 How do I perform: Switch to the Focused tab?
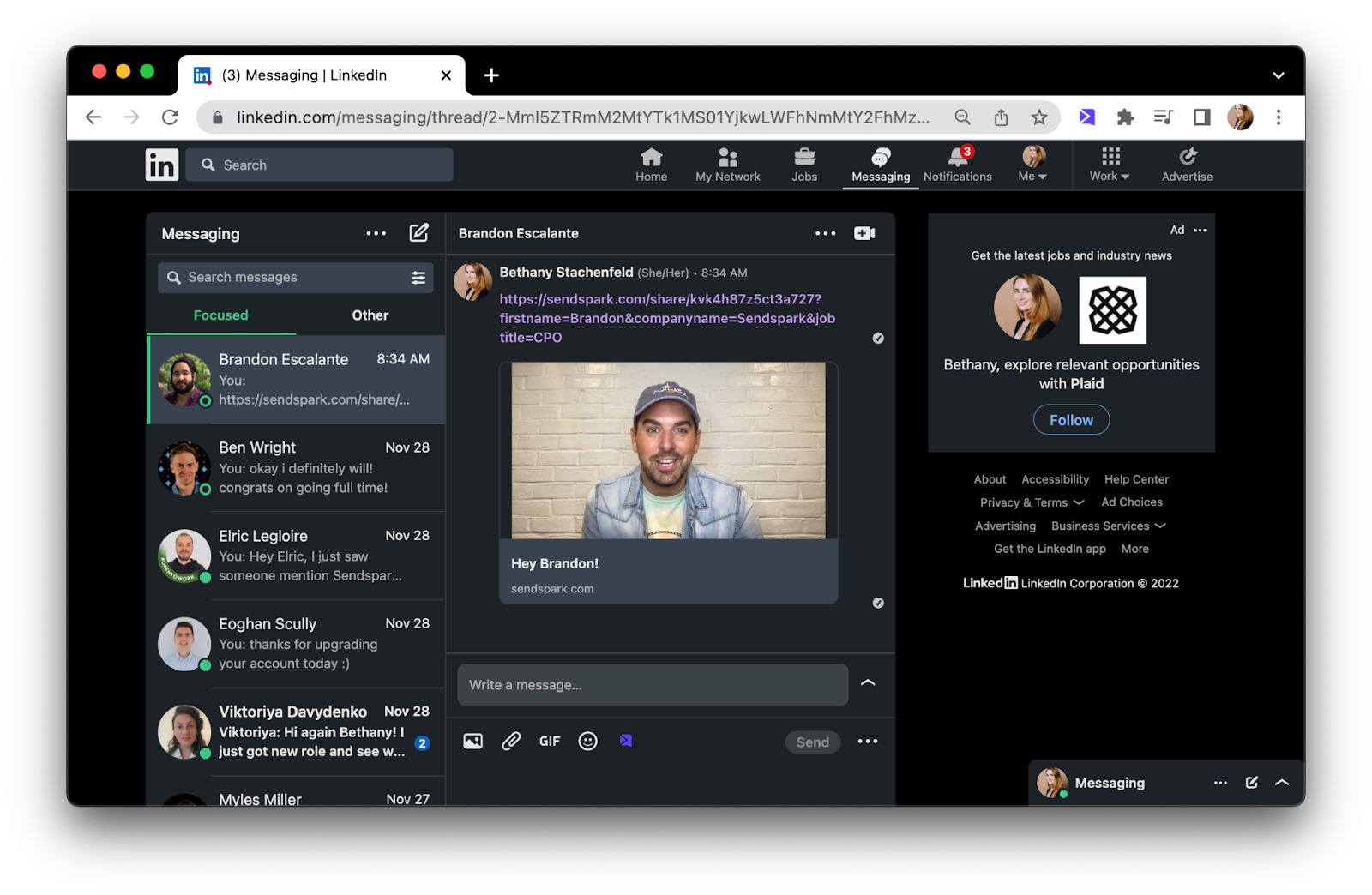coord(221,315)
